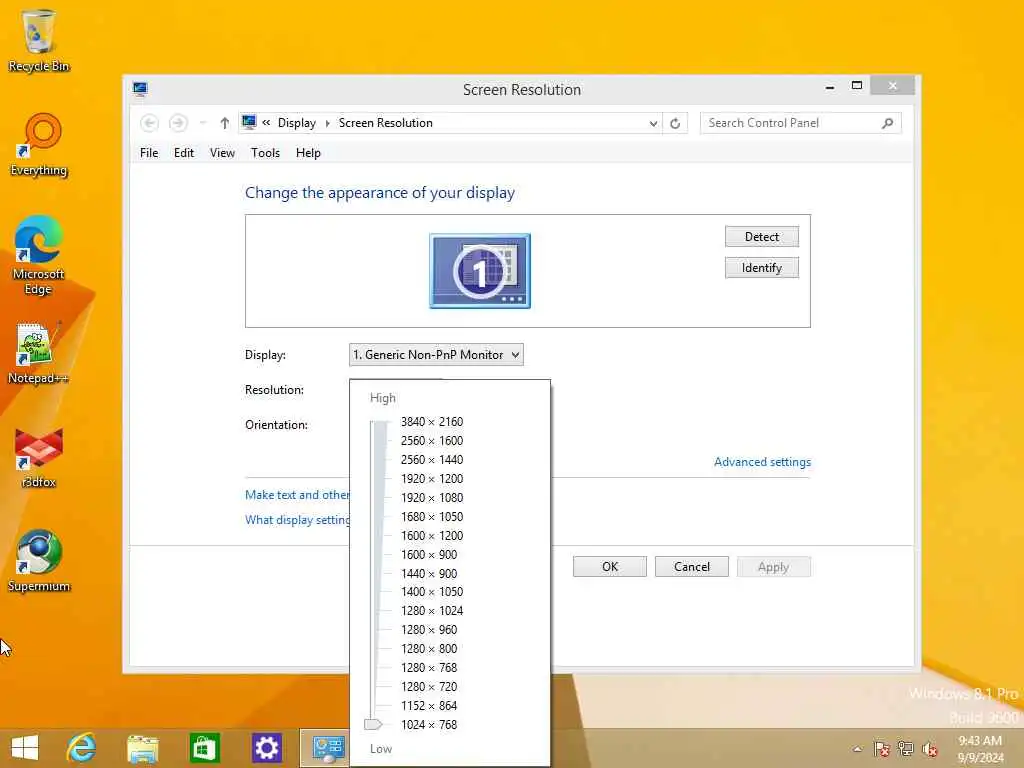Select 1680 × 1050 resolution
This screenshot has width=1024, height=768.
pyautogui.click(x=432, y=517)
